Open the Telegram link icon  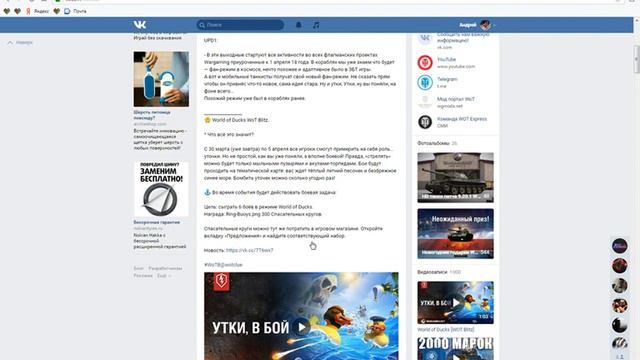click(x=425, y=82)
